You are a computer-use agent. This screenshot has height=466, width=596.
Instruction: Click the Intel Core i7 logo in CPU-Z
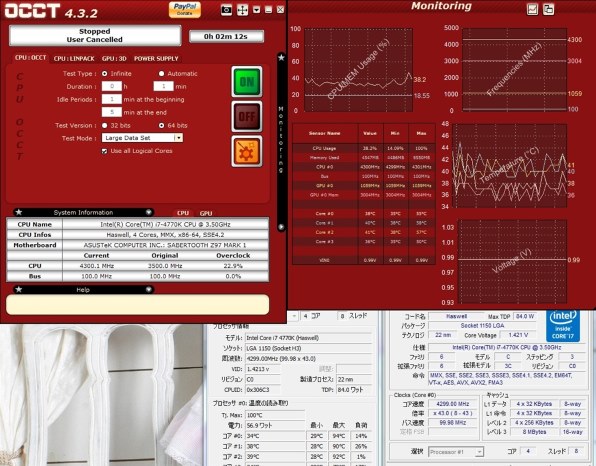click(x=563, y=326)
